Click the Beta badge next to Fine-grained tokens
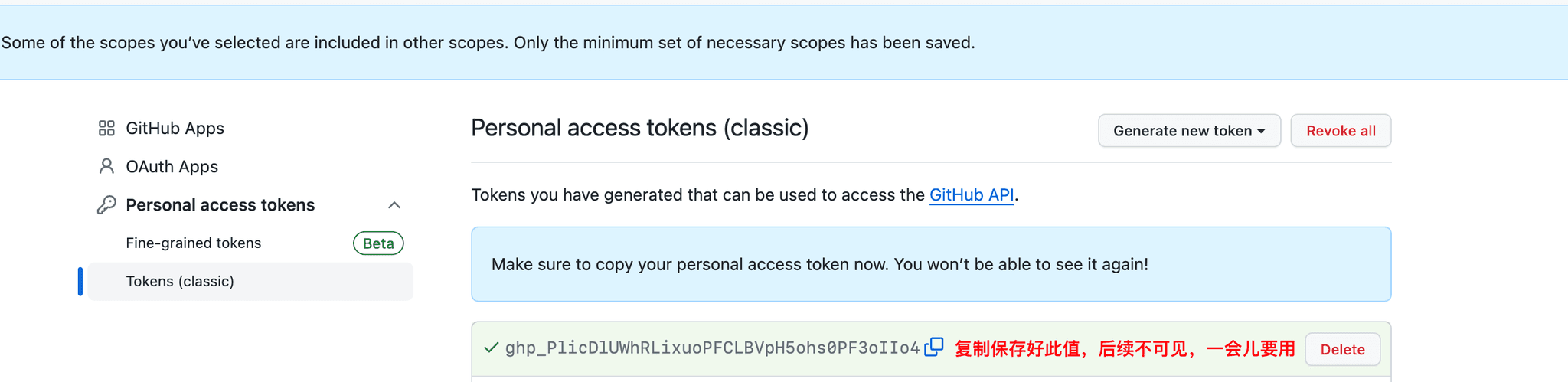Screen dimensions: 1568x382 [378, 243]
